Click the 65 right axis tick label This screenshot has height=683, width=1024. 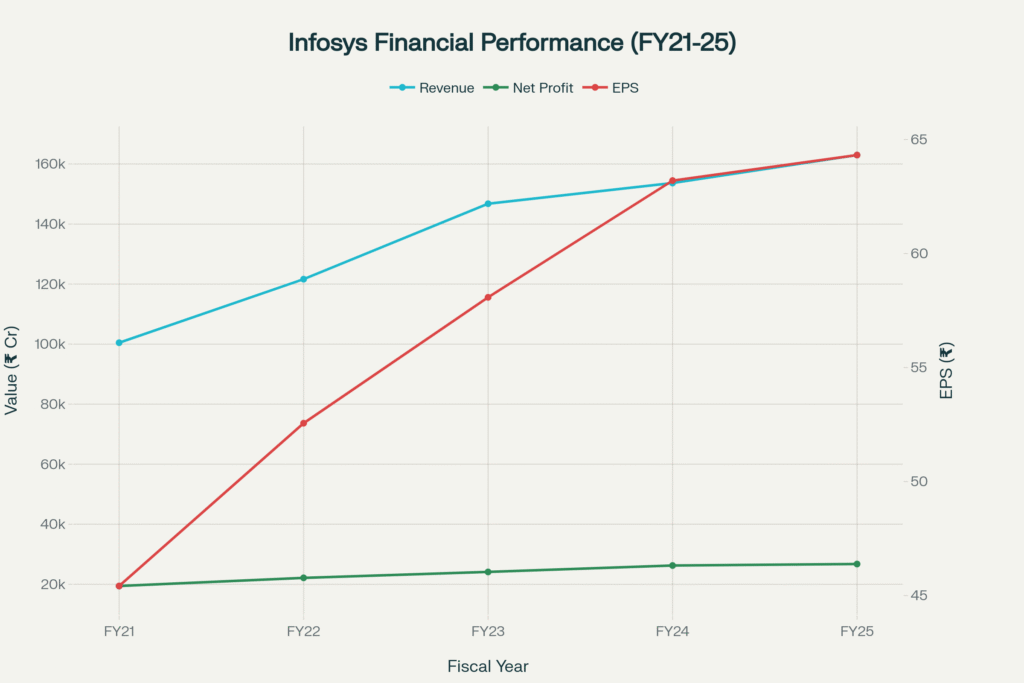coord(919,140)
